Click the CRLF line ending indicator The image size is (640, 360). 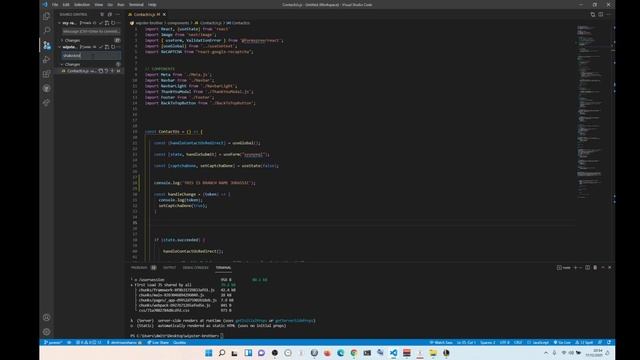pyautogui.click(x=518, y=342)
